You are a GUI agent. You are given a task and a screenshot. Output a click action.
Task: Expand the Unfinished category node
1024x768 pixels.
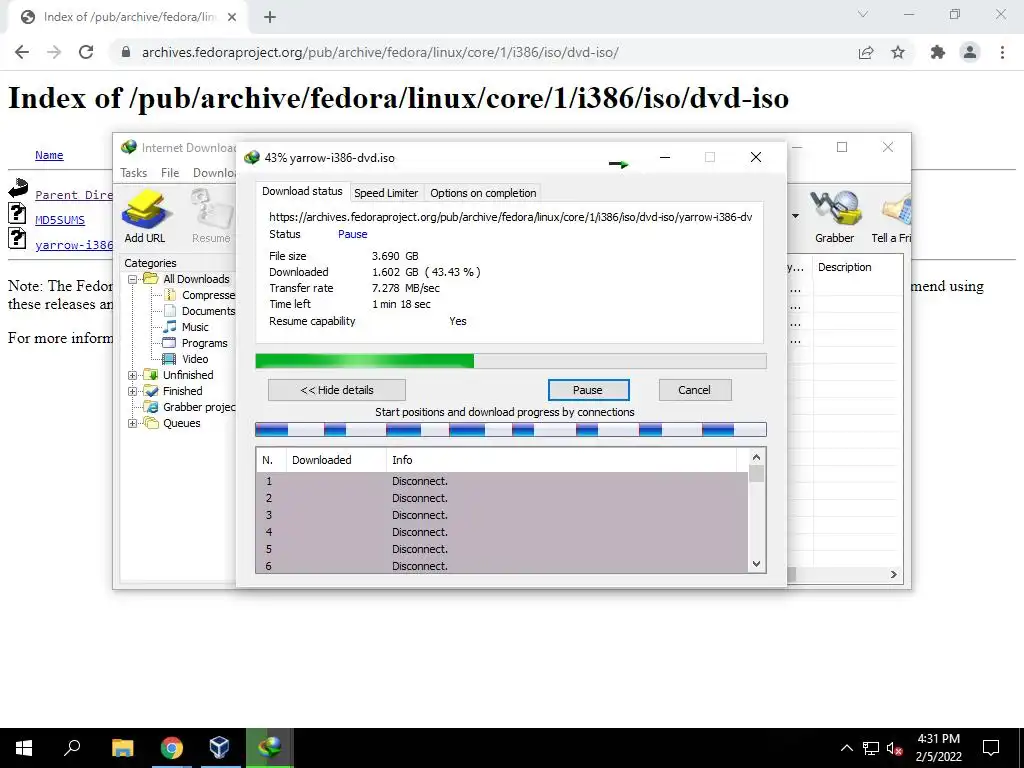(132, 375)
